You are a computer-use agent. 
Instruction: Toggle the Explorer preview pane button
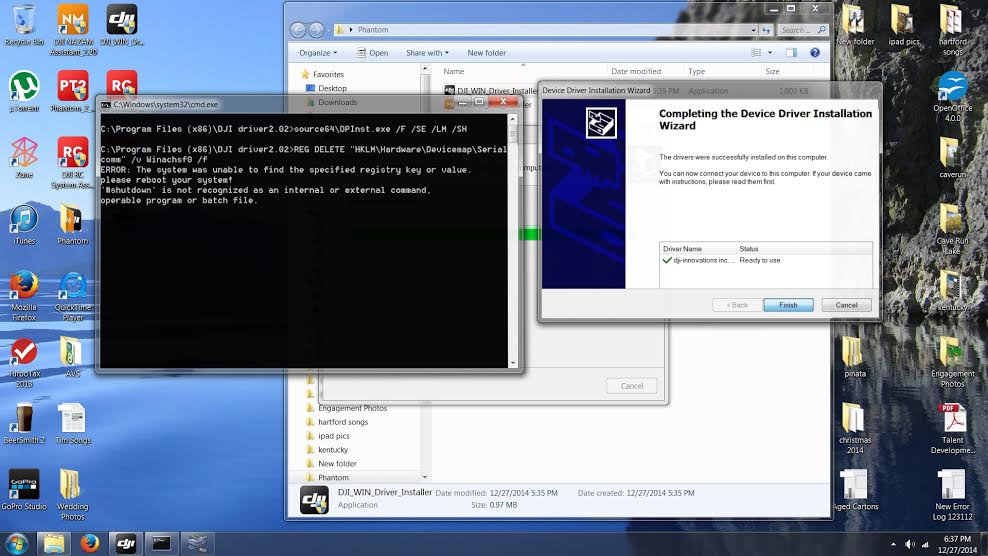tap(790, 53)
